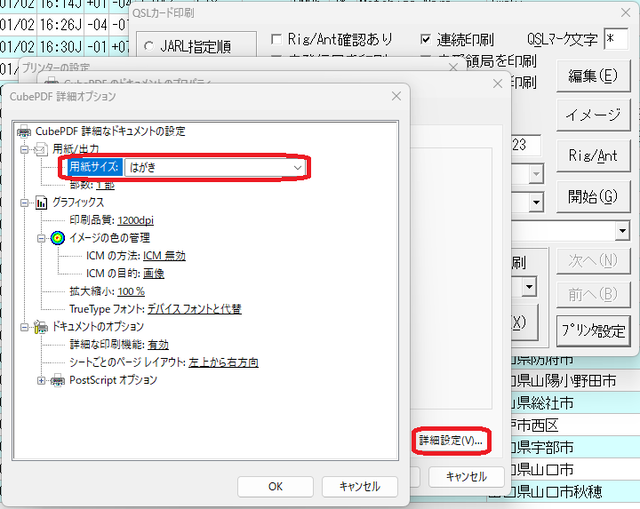640x509 pixels.
Task: Collapse the 用紙/出力 tree node
Action: click(24, 149)
